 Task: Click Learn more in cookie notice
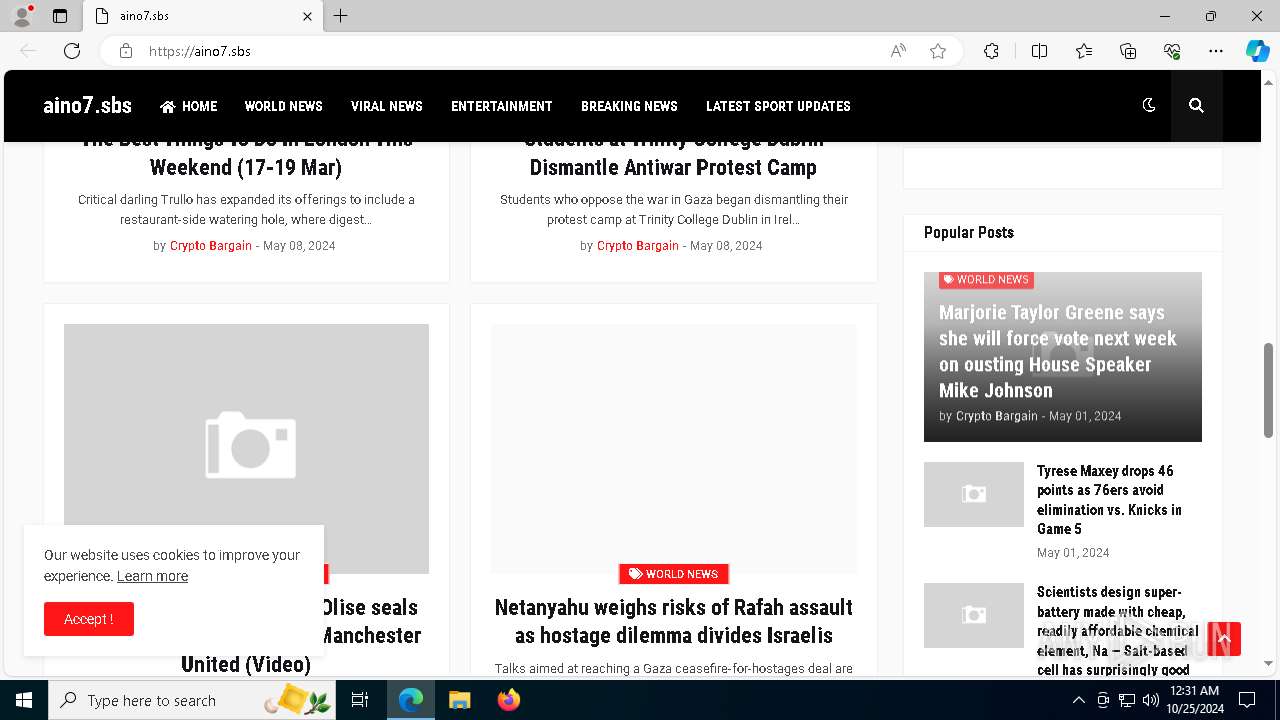point(152,576)
